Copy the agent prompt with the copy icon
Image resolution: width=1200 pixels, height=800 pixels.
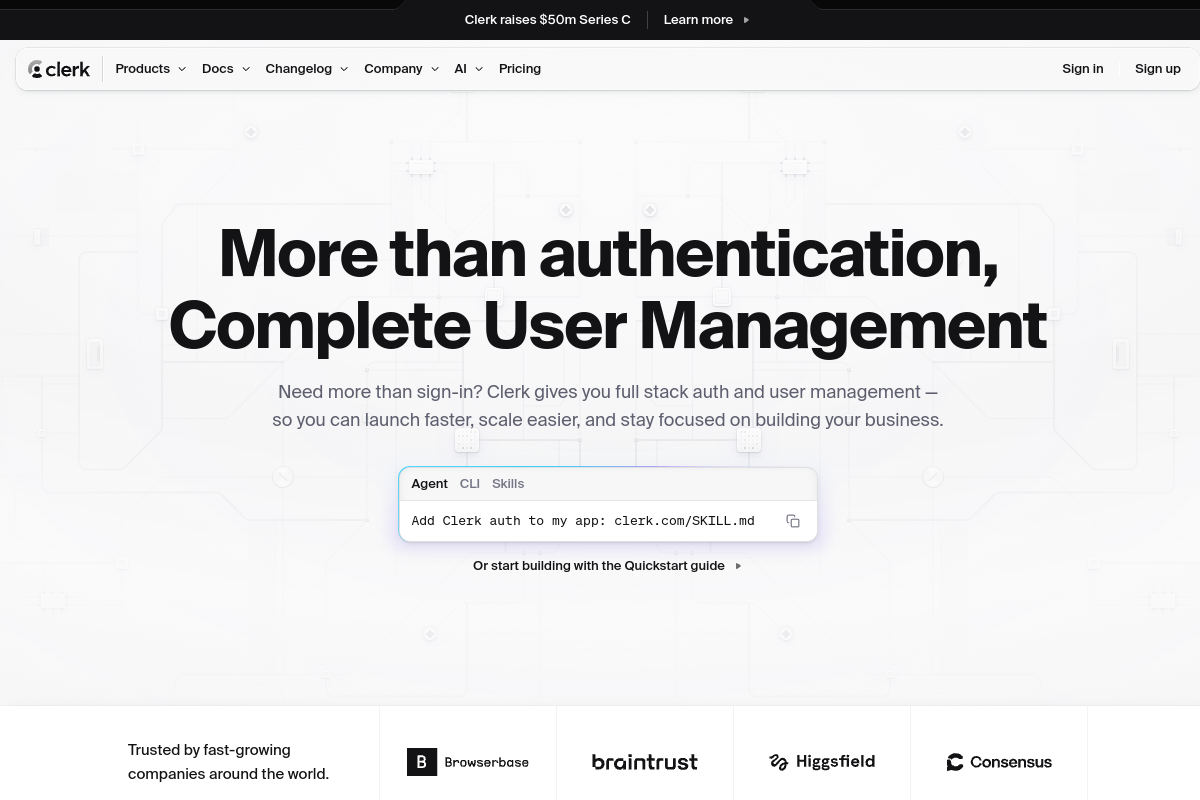point(793,521)
